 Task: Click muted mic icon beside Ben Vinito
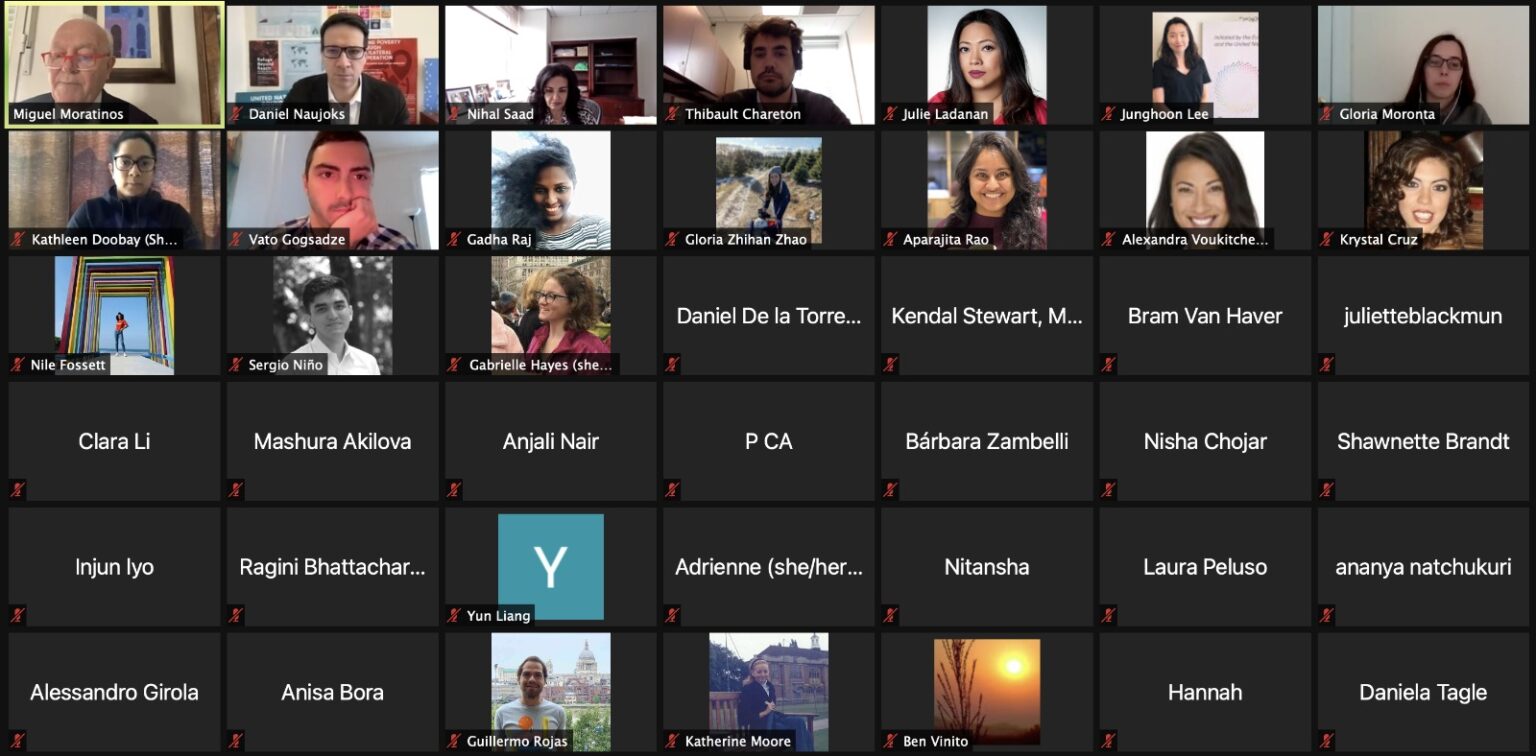click(891, 741)
